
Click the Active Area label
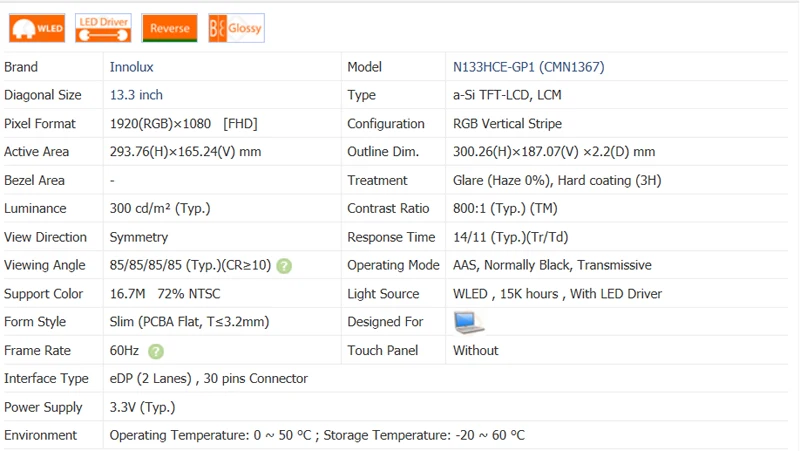tap(36, 152)
